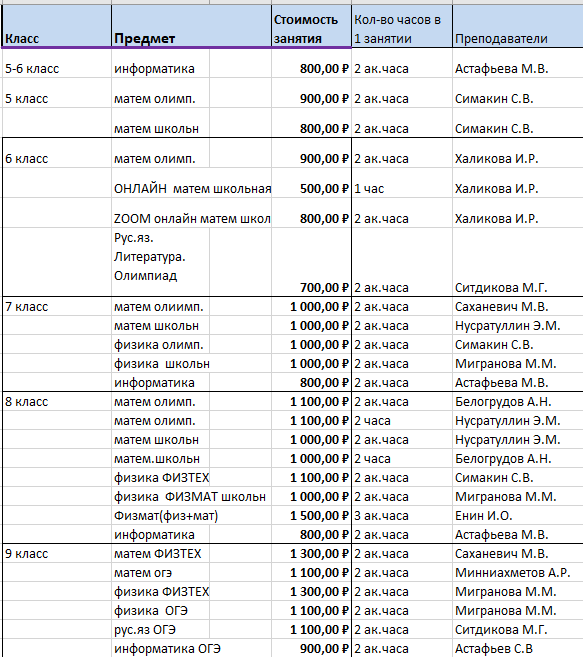Select the 500,00 ₽ price cell
Viewport: 583px width, 657px height.
pyautogui.click(x=311, y=183)
